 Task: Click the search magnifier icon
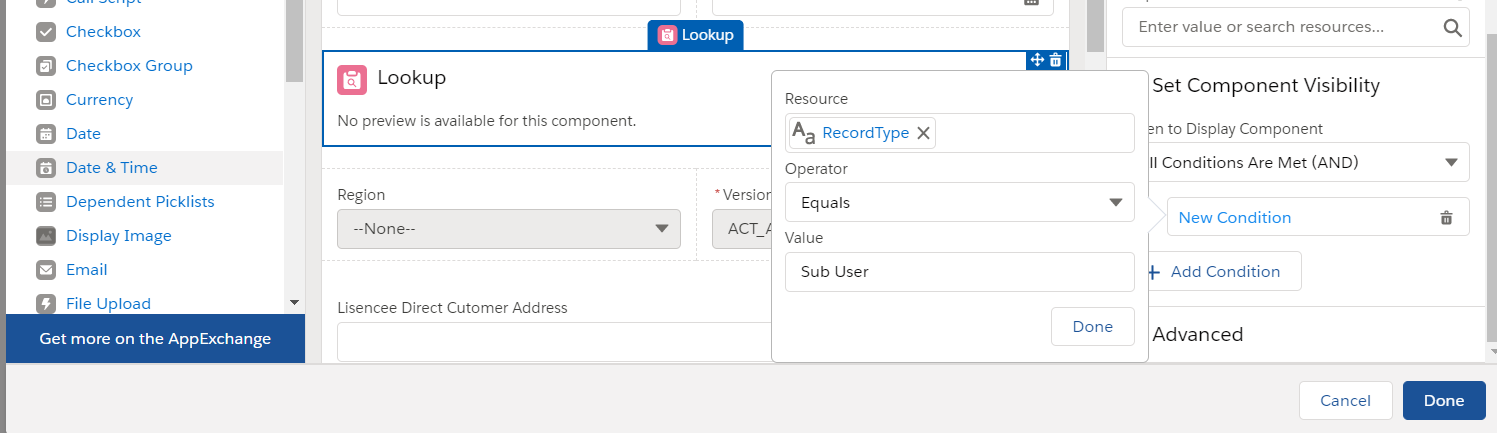pos(1453,28)
